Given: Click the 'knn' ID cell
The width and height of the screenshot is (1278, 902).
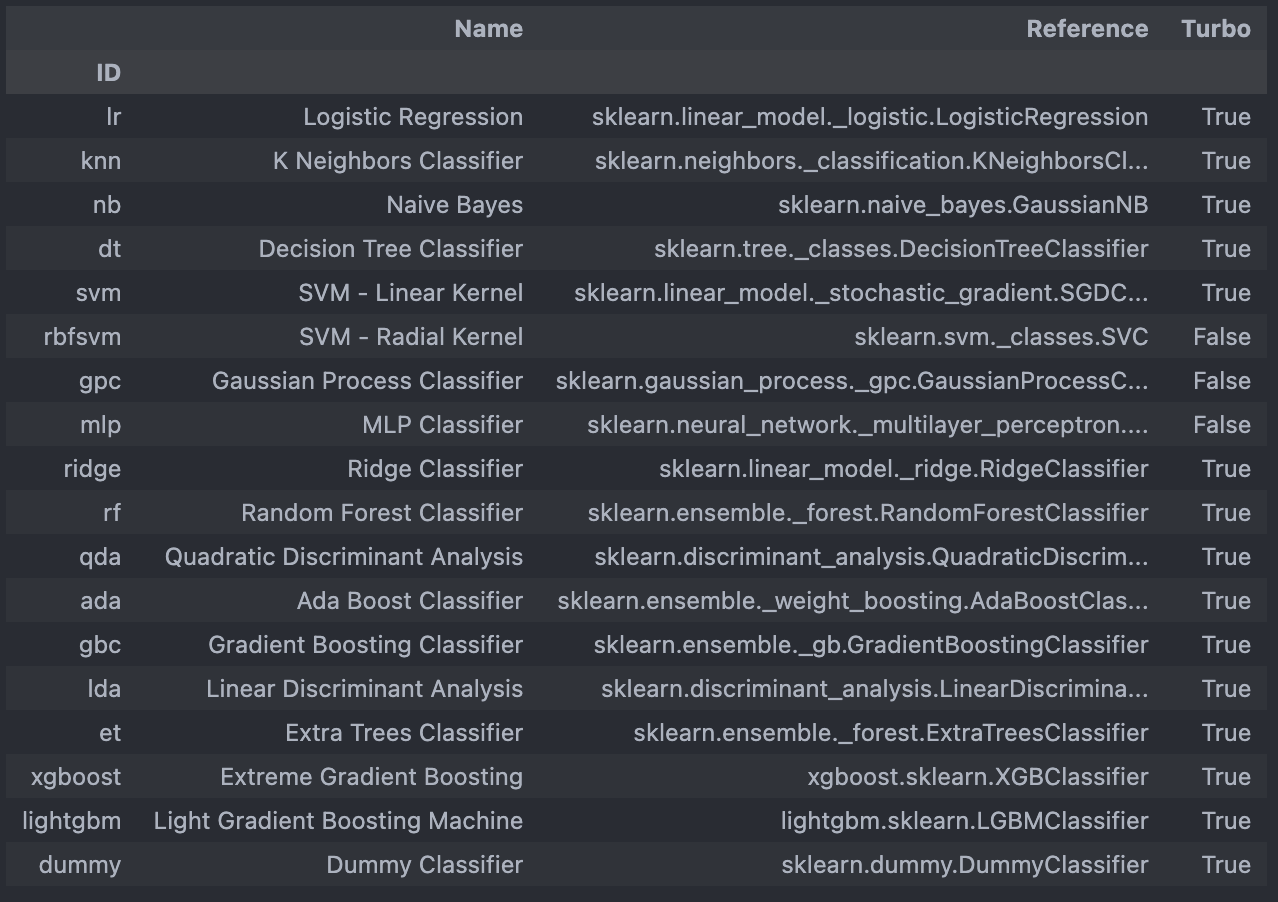Looking at the screenshot, I should tap(100, 161).
